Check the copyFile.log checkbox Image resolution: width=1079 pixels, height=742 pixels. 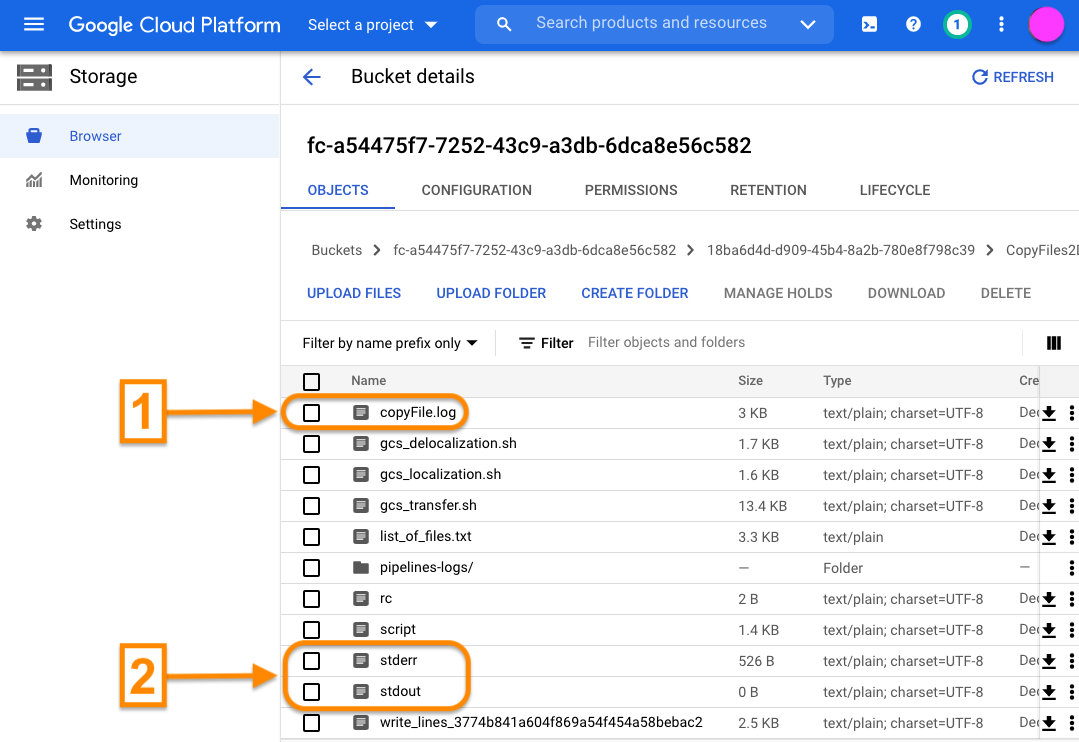pyautogui.click(x=312, y=413)
